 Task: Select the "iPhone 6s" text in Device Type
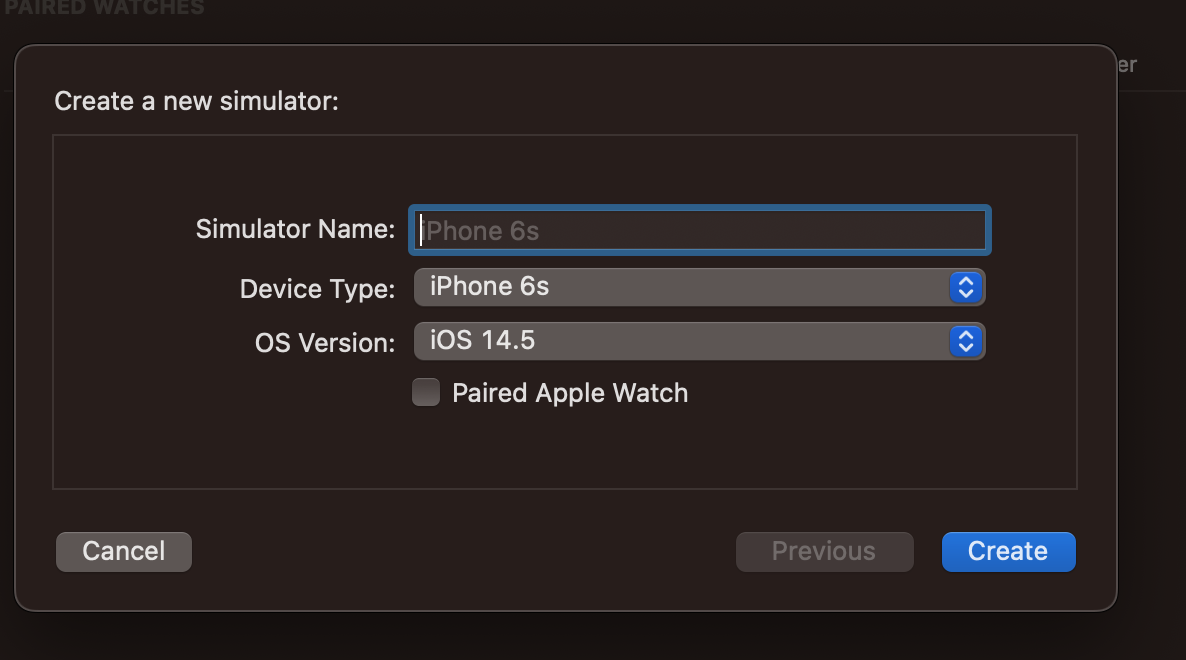tap(489, 287)
